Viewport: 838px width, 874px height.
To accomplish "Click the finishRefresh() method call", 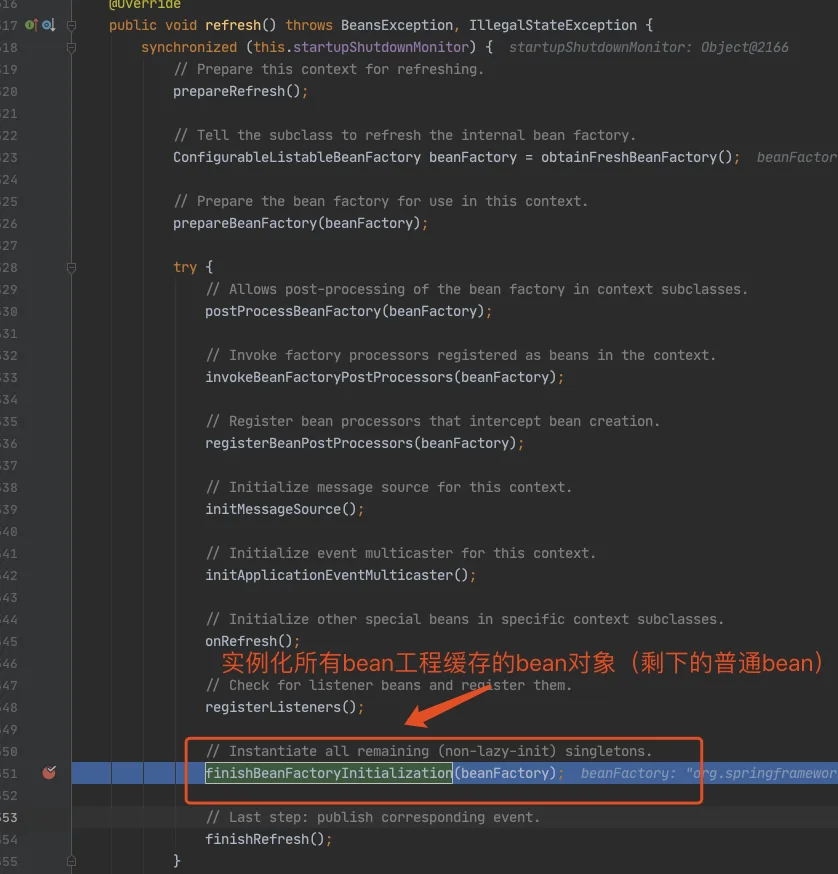I will pos(265,839).
